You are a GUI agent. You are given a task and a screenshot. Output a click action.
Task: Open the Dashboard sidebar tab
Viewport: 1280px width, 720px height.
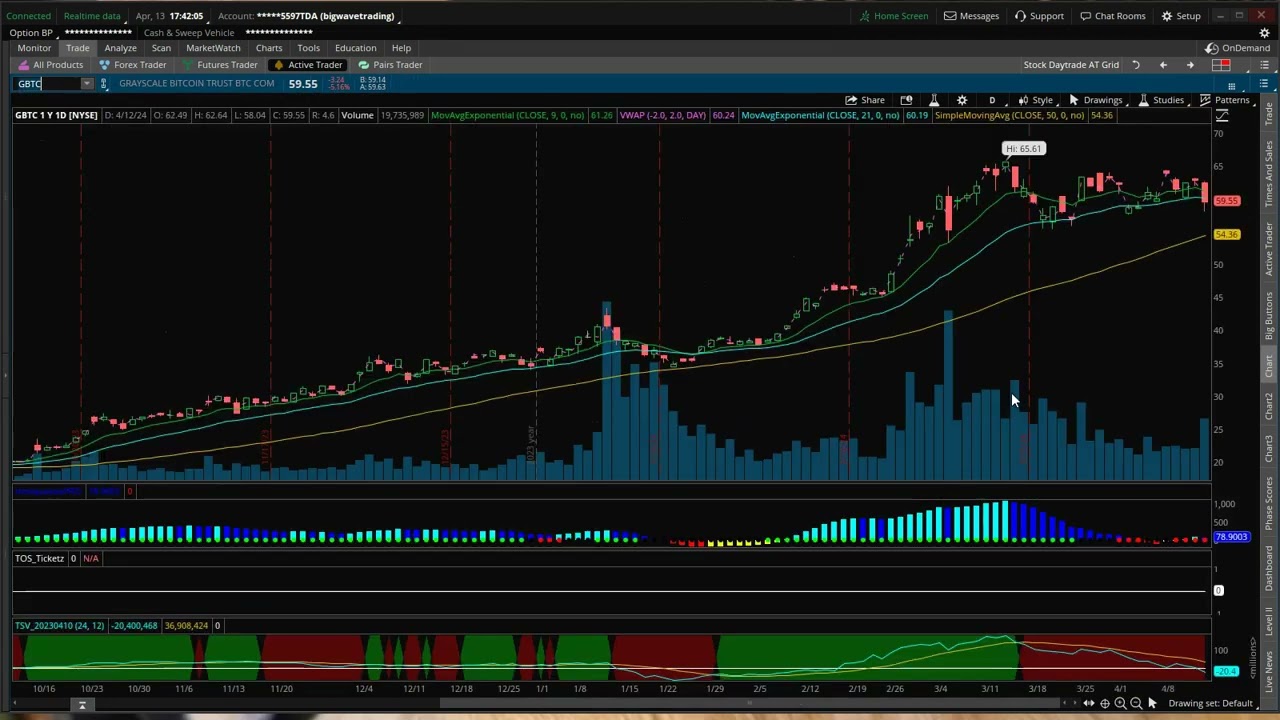(1269, 568)
